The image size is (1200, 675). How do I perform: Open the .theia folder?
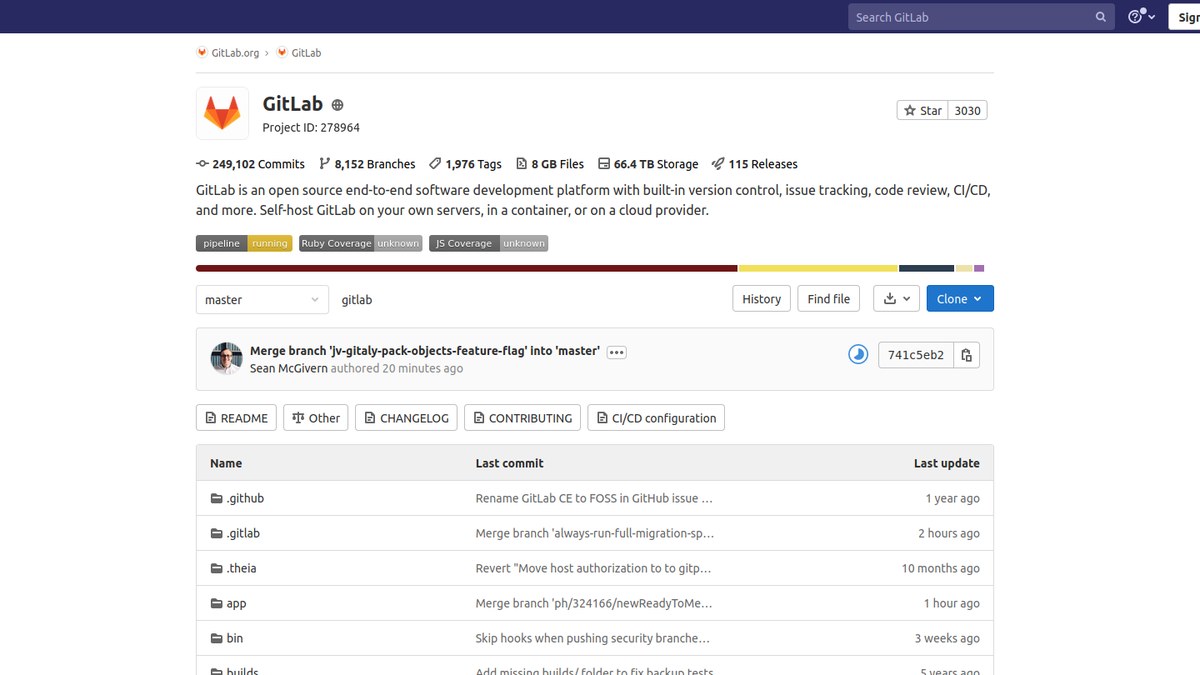pos(241,568)
